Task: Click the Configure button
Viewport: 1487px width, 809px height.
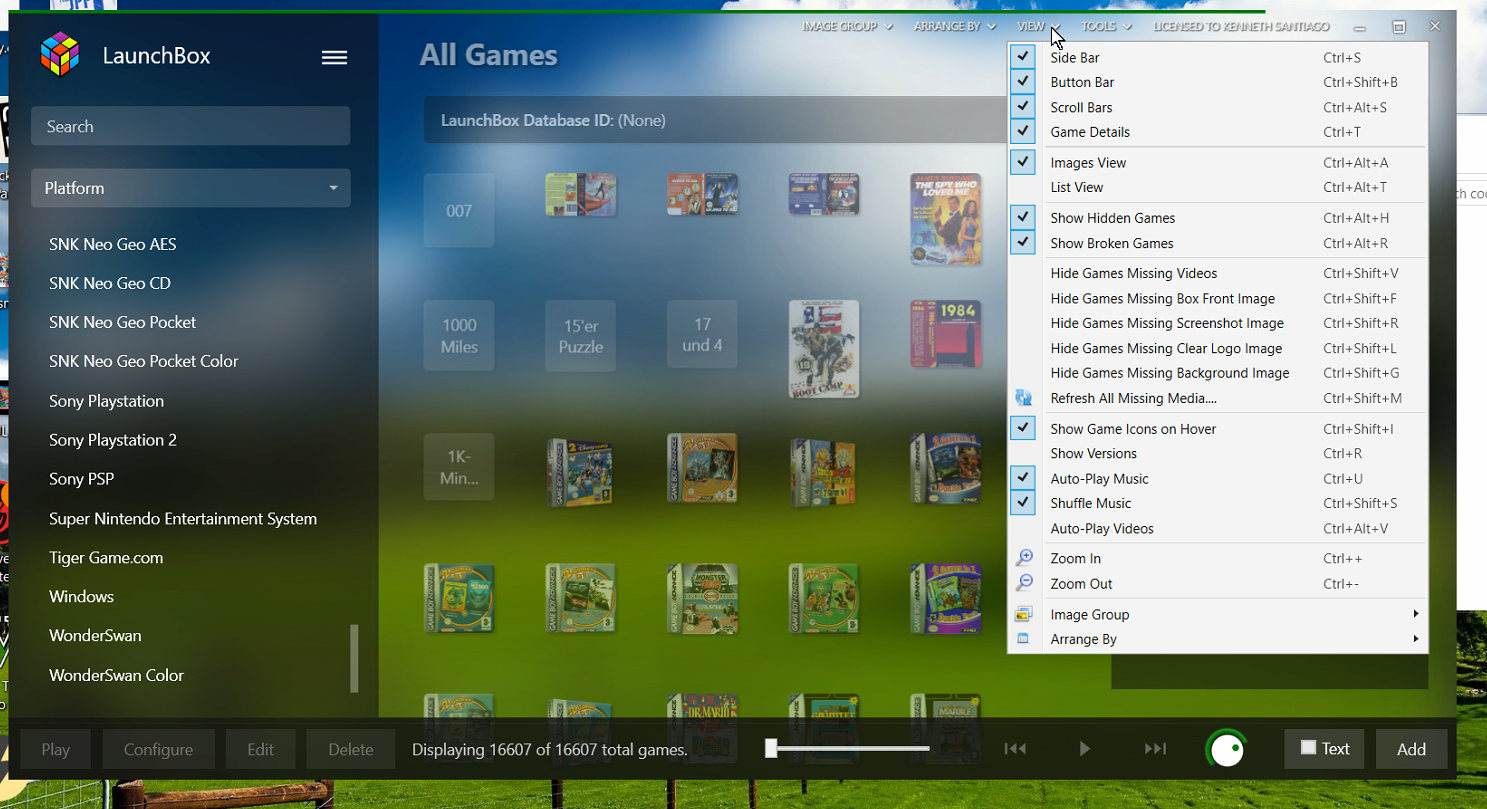Action: click(158, 749)
